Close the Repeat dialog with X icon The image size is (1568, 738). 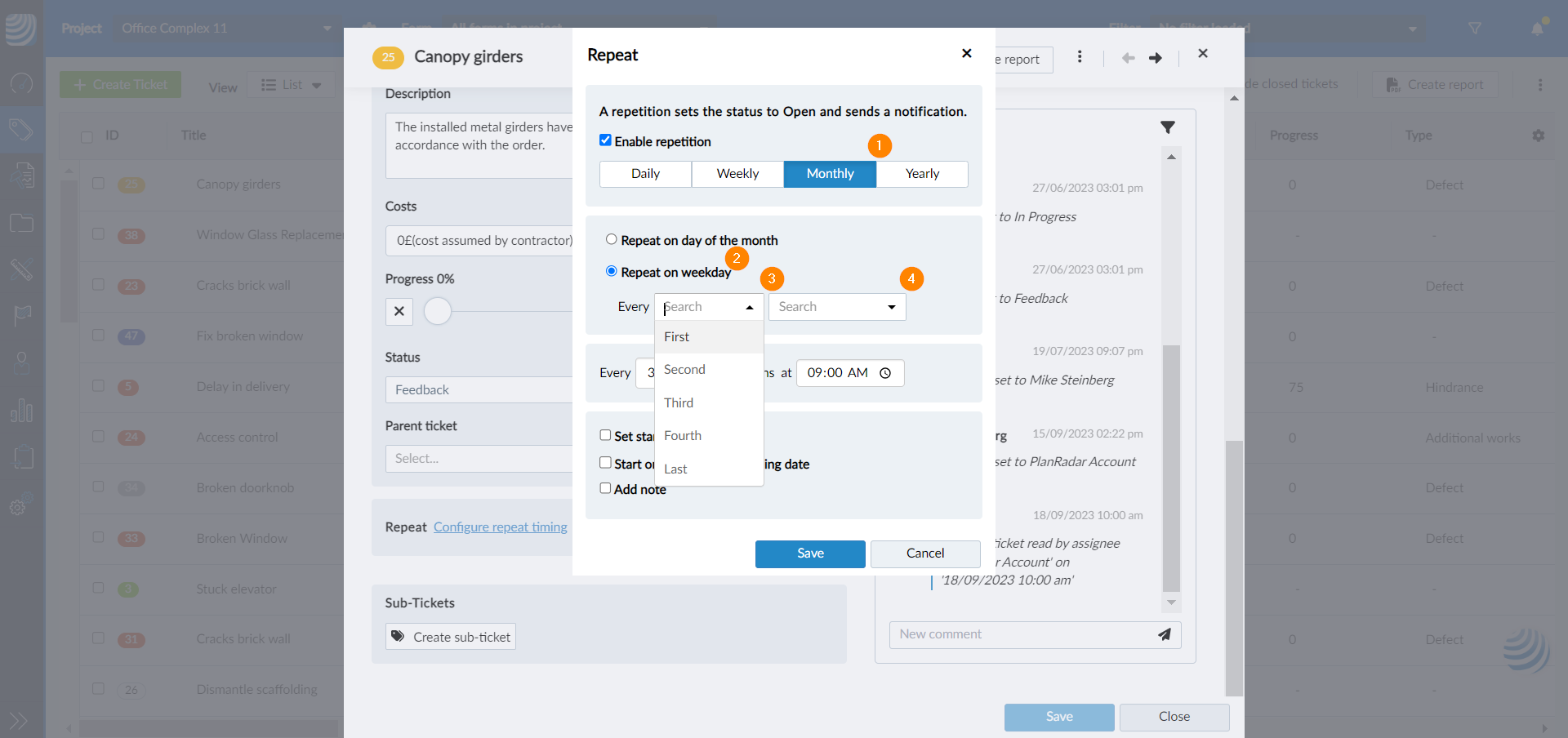click(x=966, y=54)
